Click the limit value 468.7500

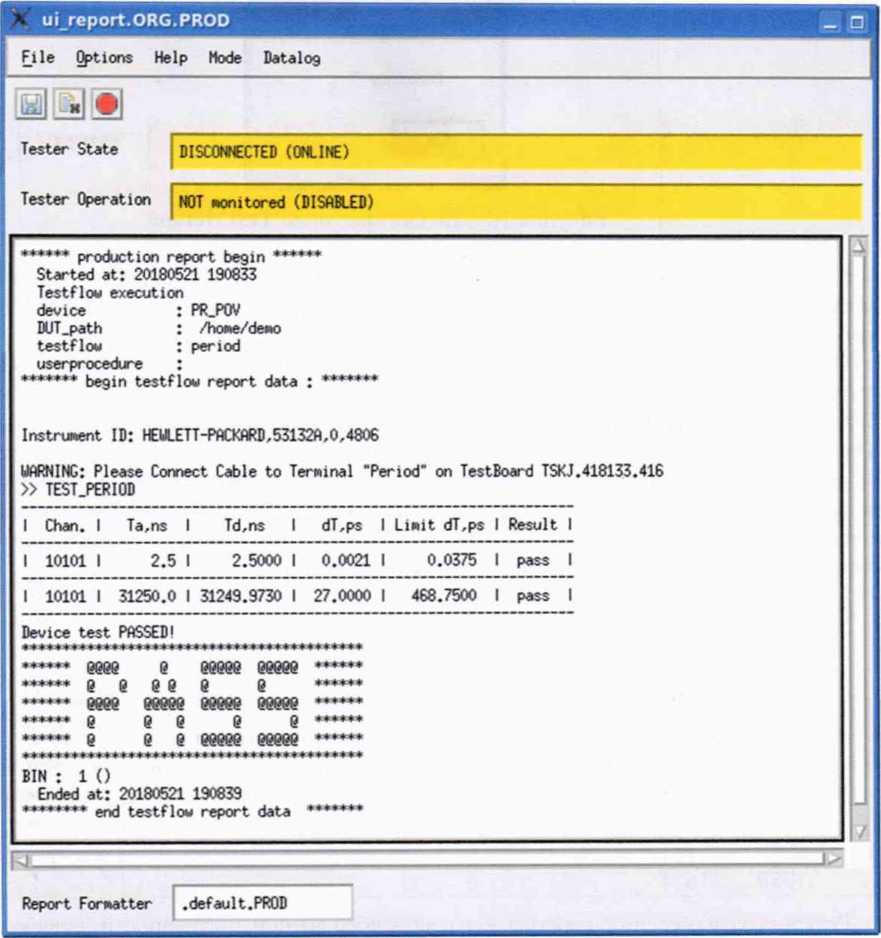[444, 595]
